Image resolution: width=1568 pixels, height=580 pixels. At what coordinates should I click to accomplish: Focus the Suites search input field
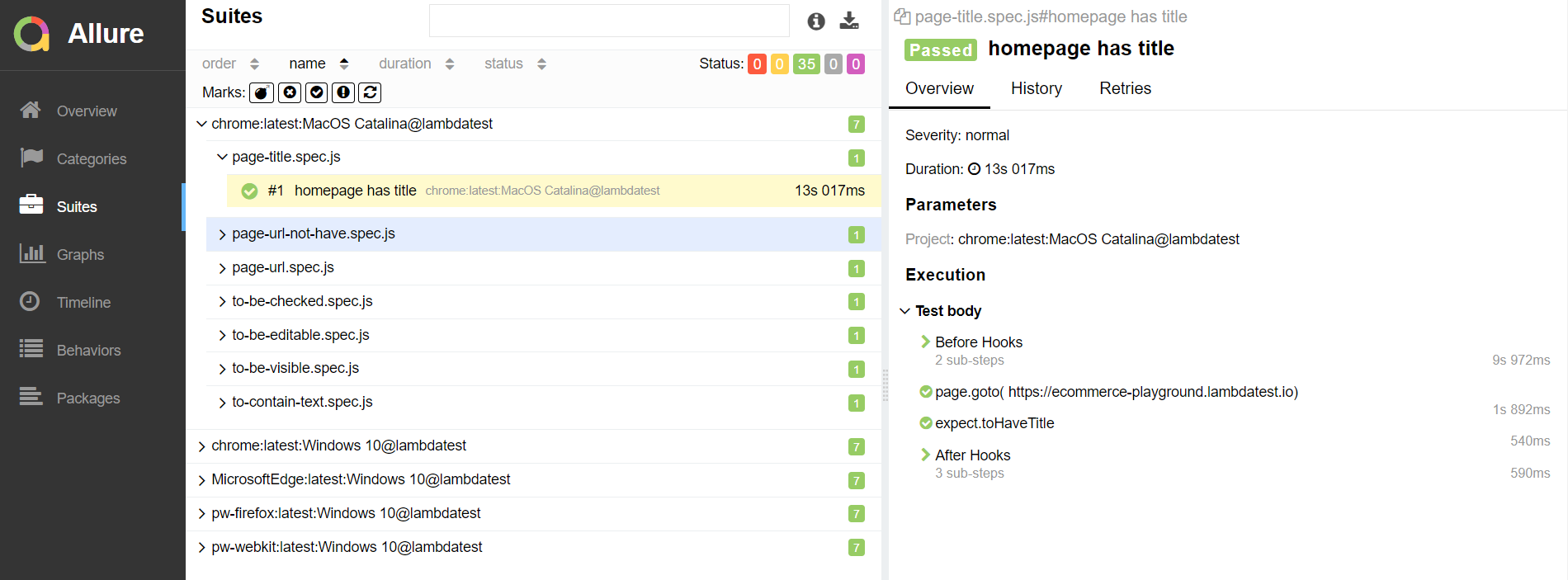[609, 21]
